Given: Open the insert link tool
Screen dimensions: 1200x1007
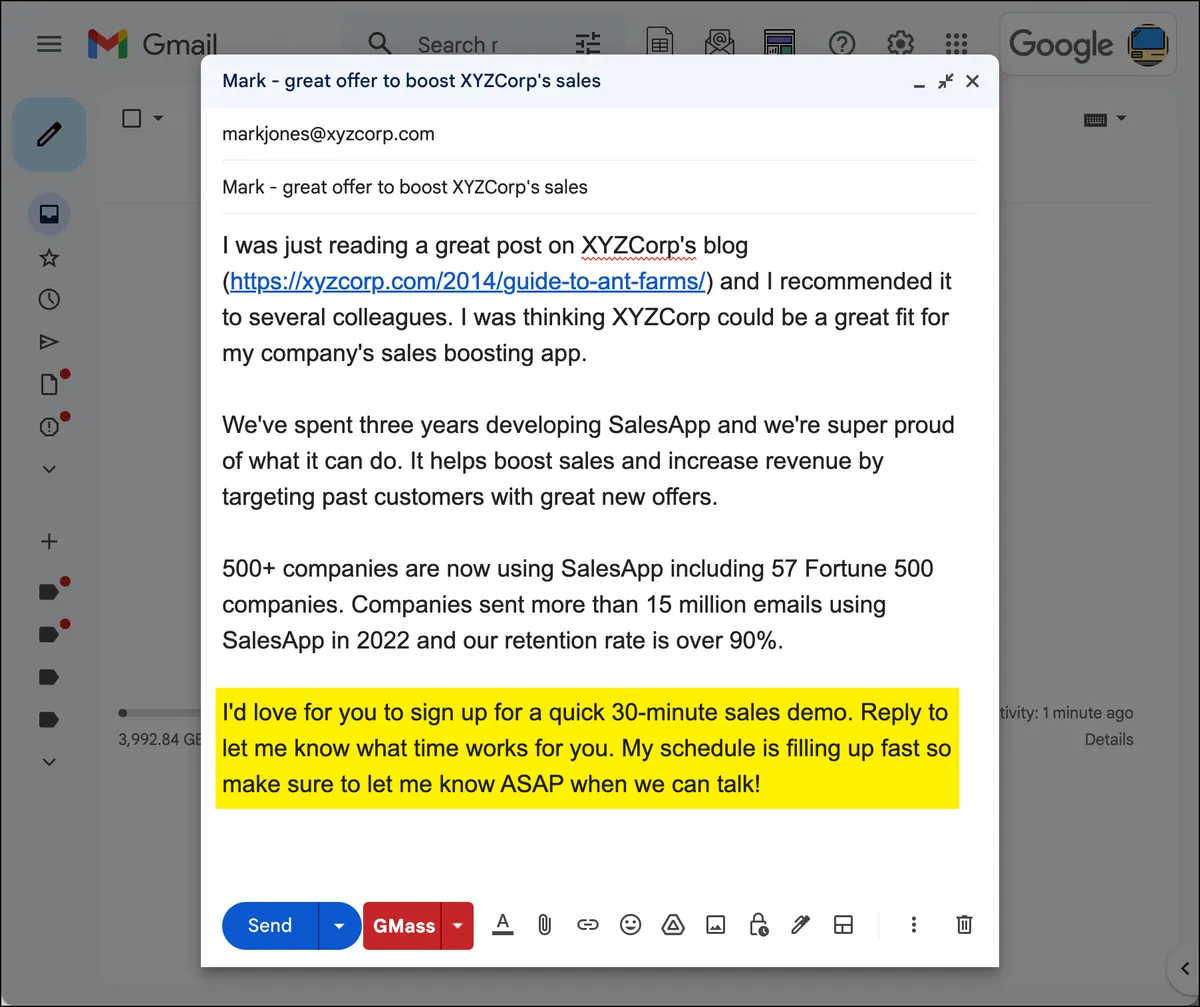Looking at the screenshot, I should 588,925.
